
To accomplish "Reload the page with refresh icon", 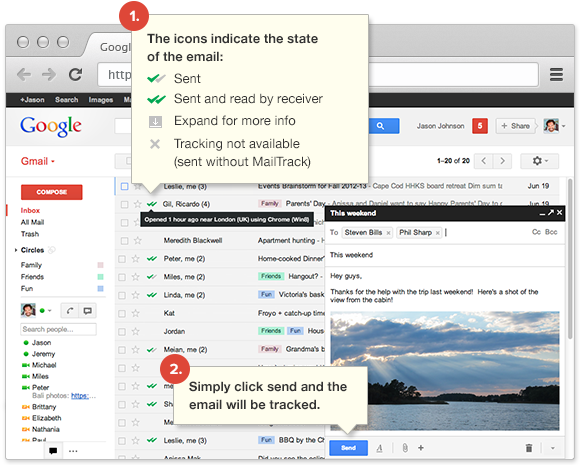I will [x=75, y=74].
